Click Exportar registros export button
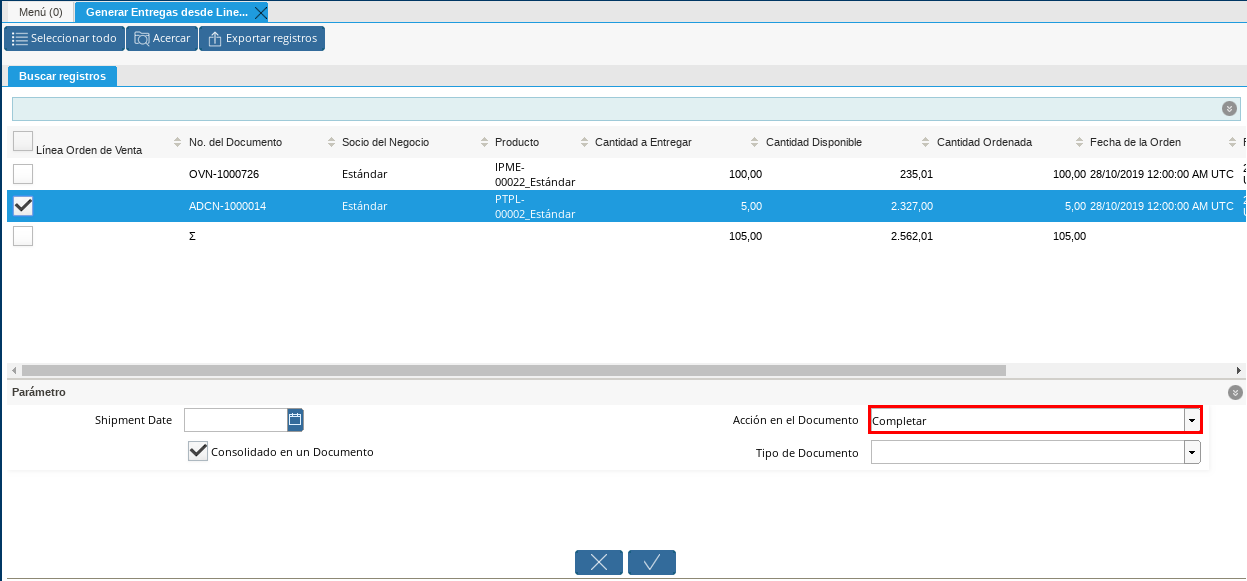1247x581 pixels. point(262,39)
